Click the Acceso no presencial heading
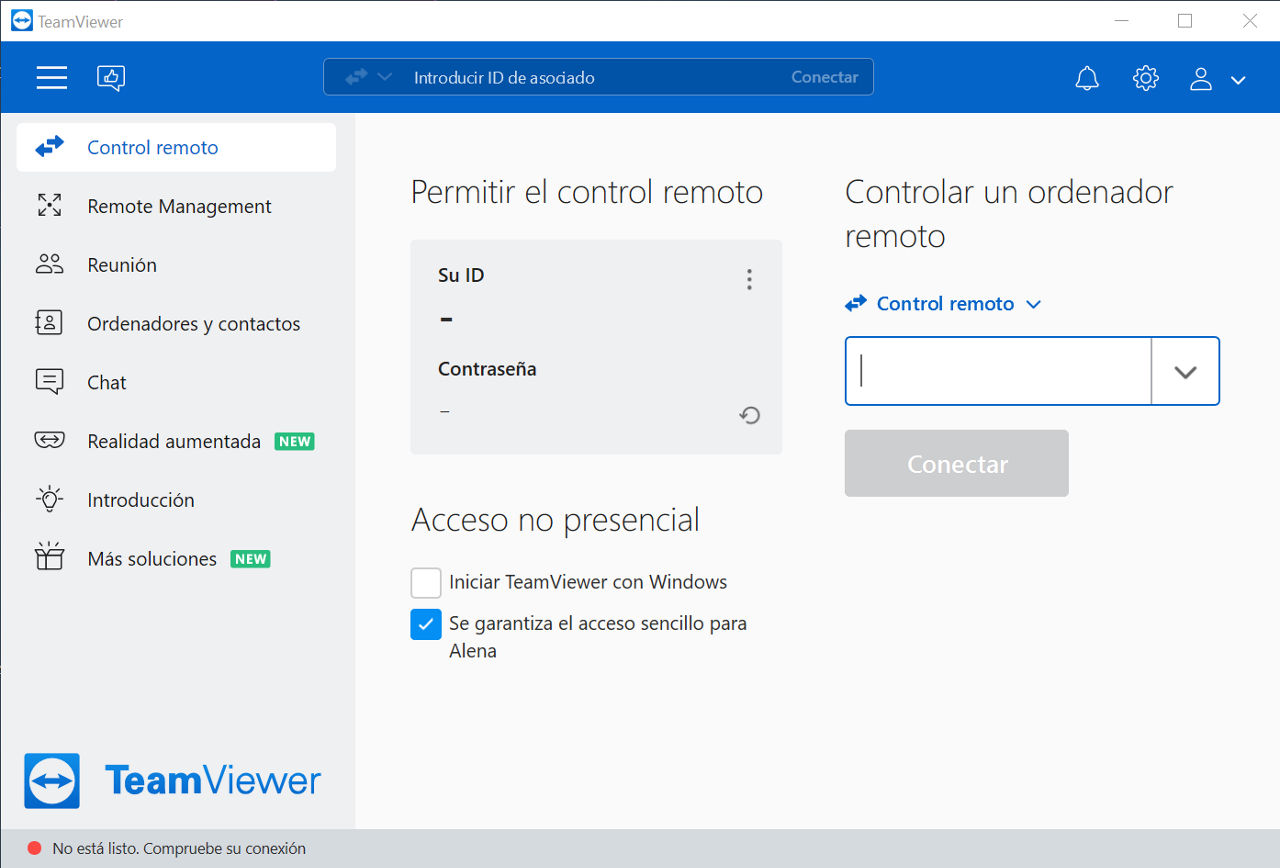Image resolution: width=1280 pixels, height=868 pixels. [555, 520]
